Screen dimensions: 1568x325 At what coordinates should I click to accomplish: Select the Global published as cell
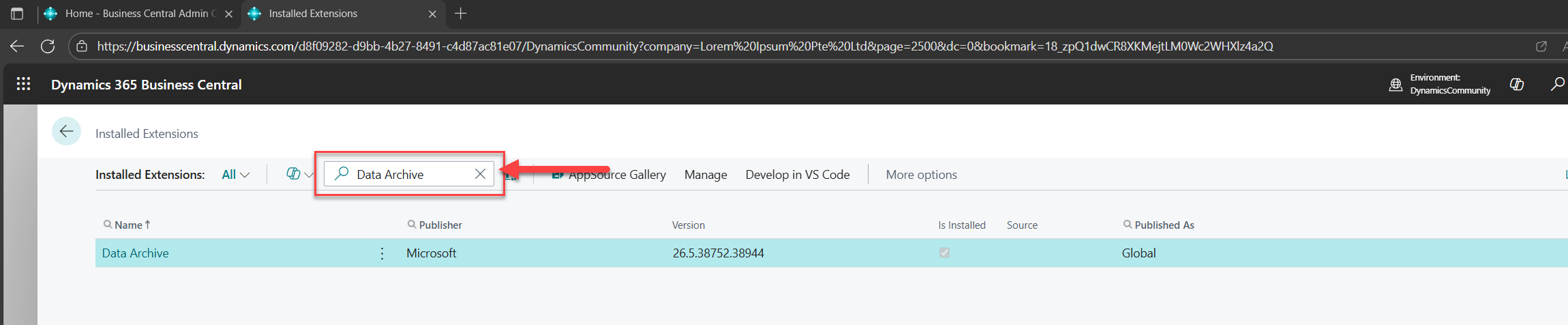[1139, 253]
